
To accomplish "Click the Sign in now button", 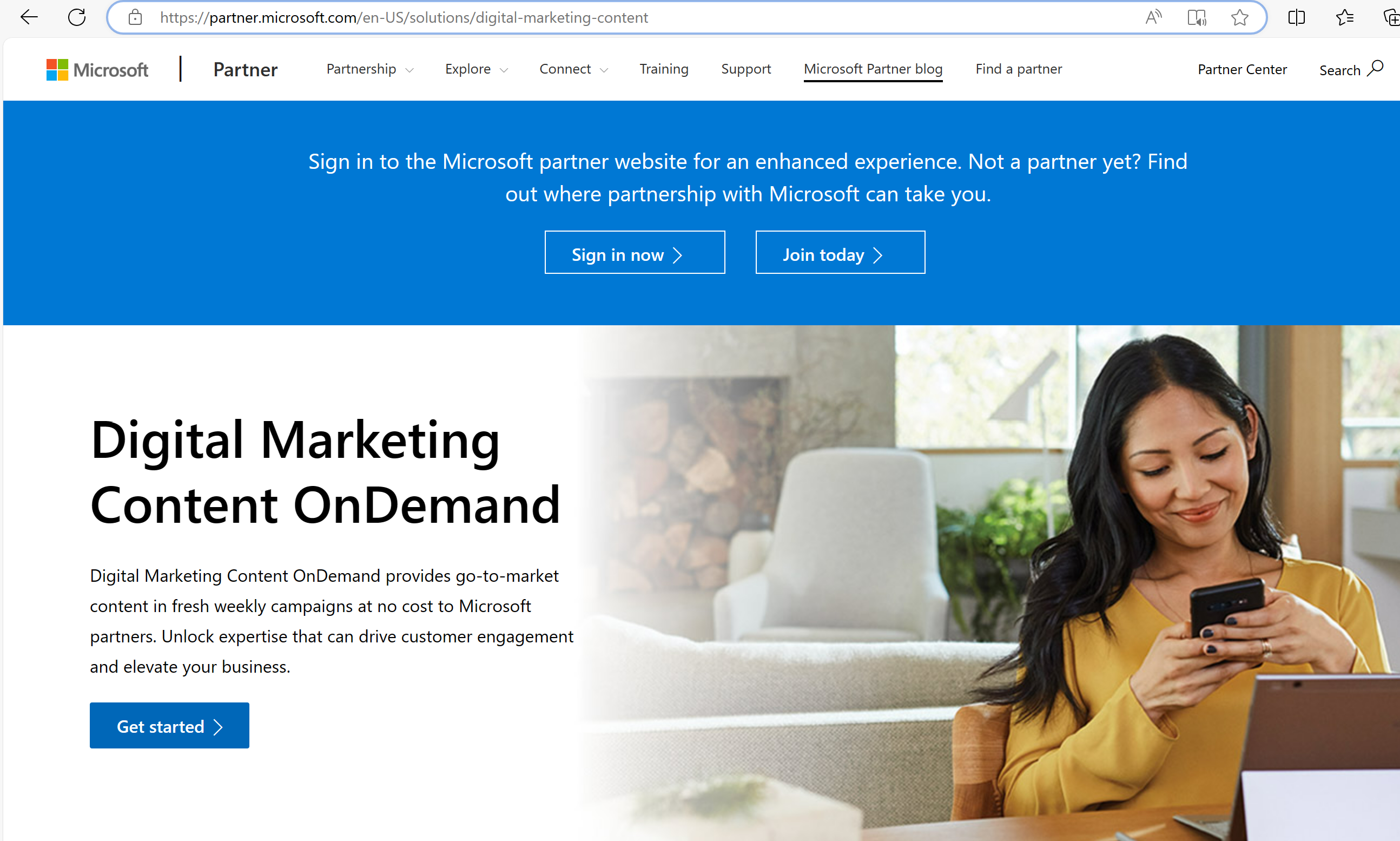I will coord(635,253).
